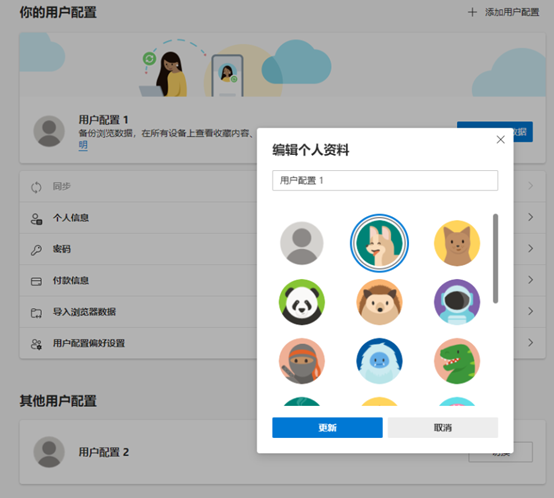Click the 更新 button
This screenshot has height=498, width=554.
327,427
